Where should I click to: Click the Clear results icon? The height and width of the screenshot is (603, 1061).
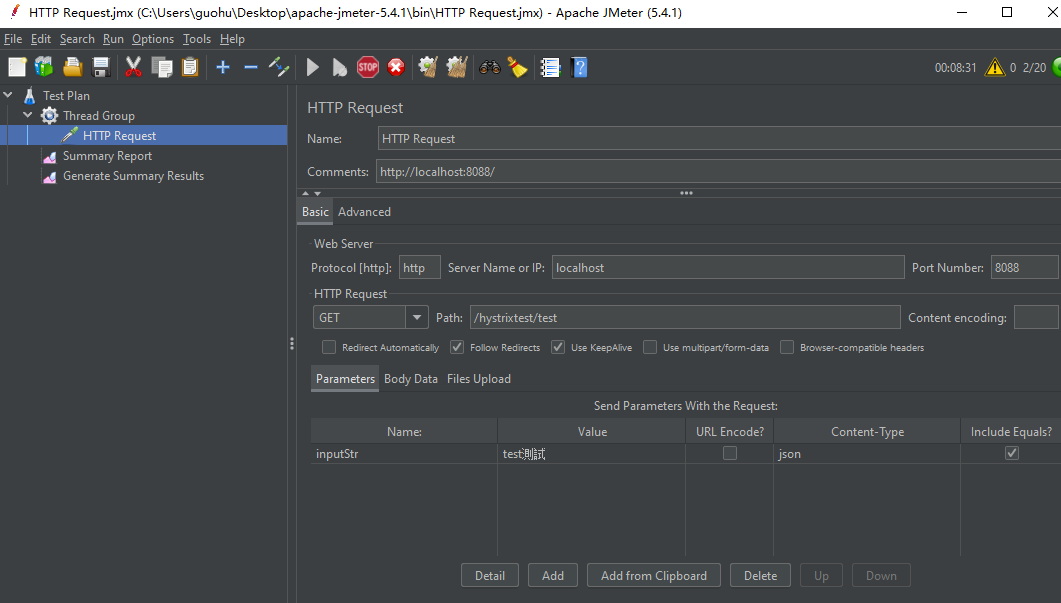click(428, 67)
